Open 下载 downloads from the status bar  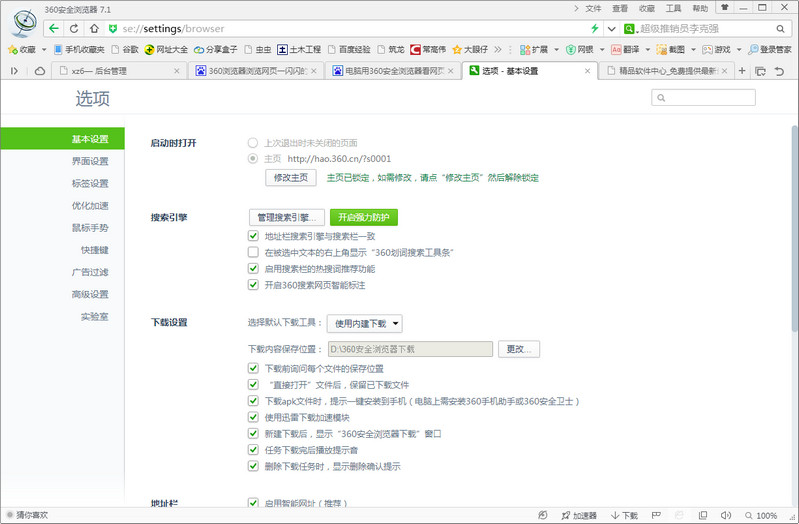pos(622,516)
